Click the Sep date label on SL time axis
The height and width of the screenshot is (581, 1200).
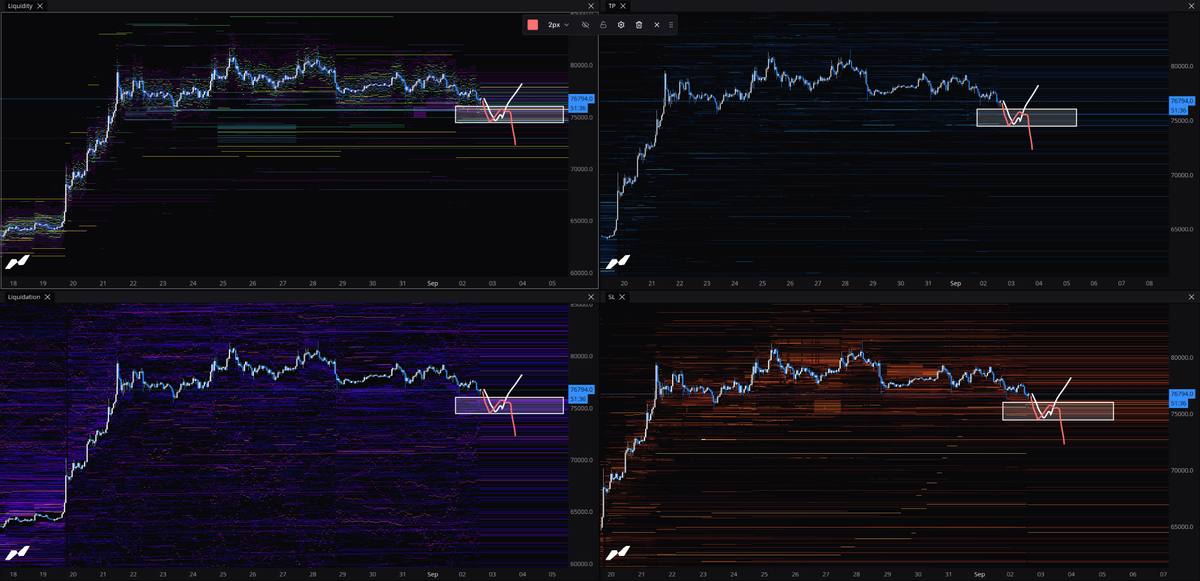pos(980,575)
